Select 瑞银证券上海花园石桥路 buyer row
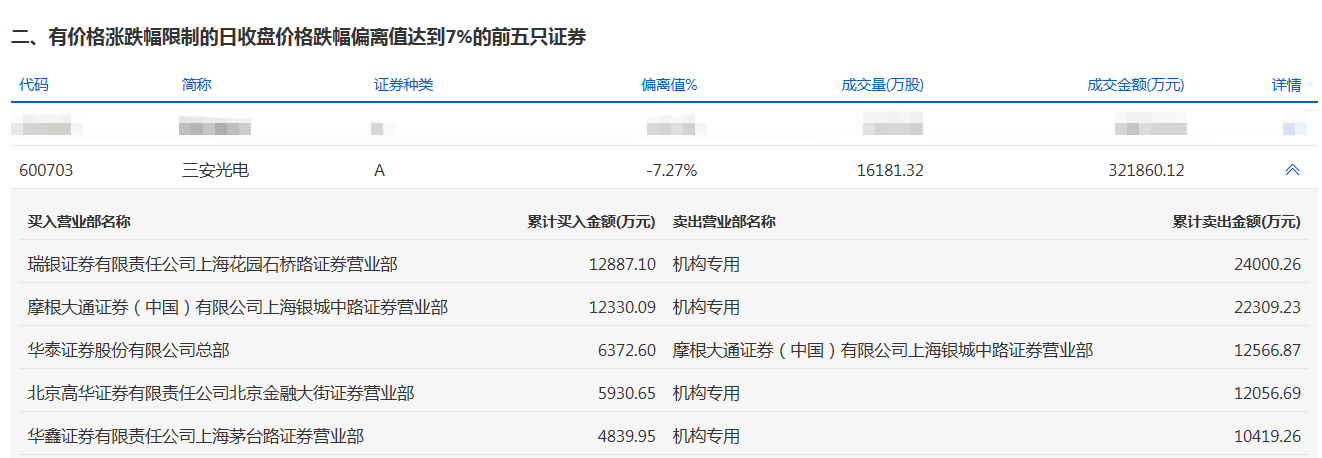The image size is (1322, 458). point(212,265)
